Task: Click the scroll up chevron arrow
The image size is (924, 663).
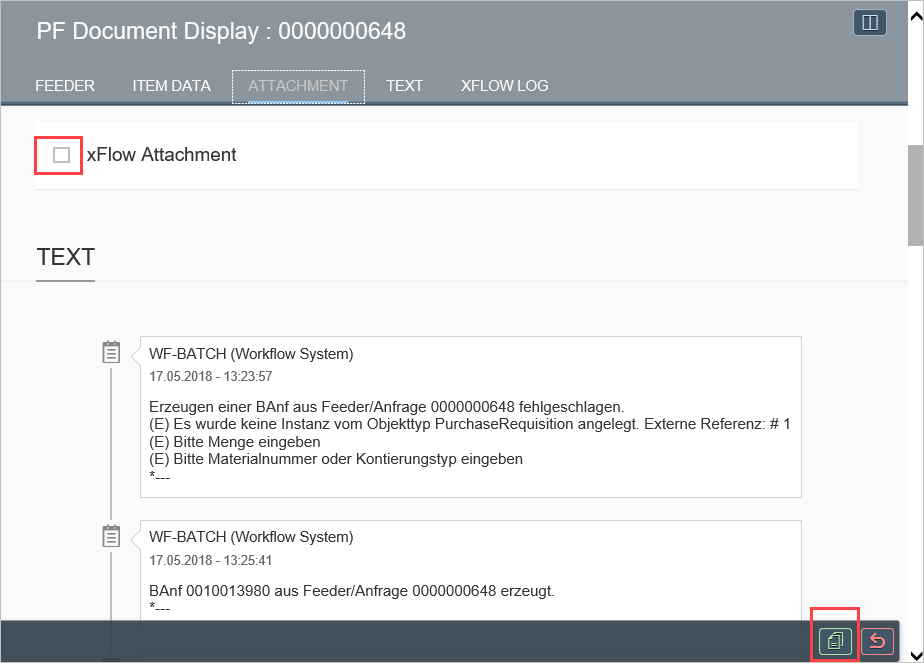Action: coord(915,8)
